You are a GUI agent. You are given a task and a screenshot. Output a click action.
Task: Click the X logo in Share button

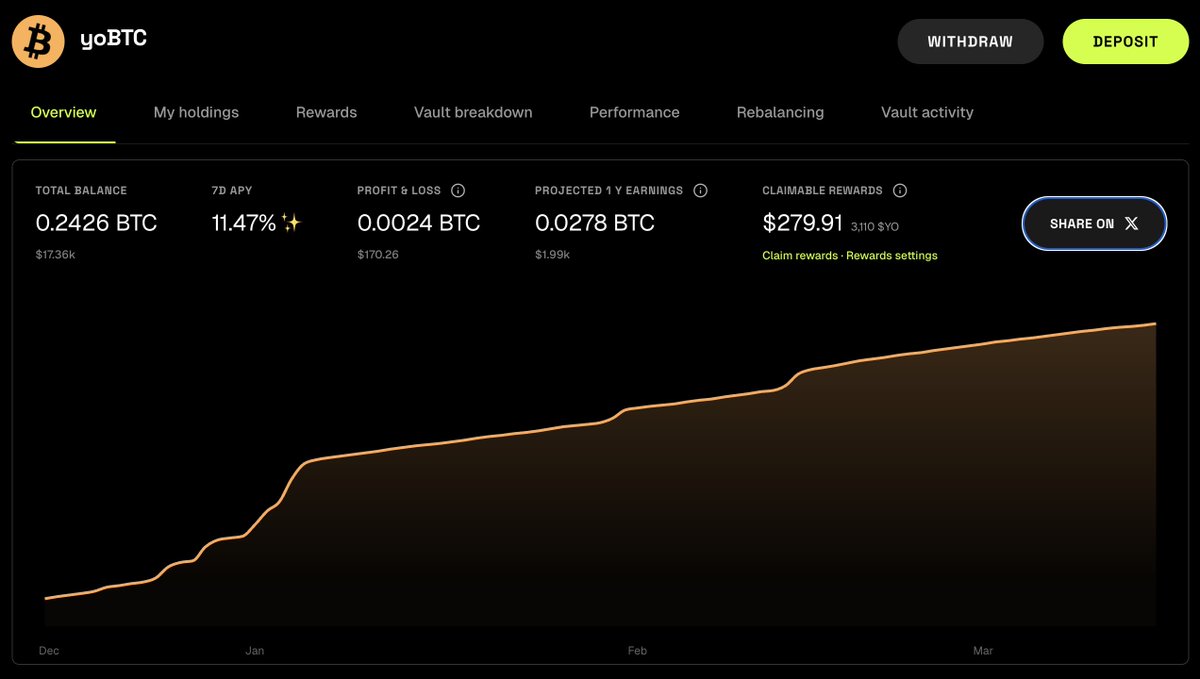tap(1131, 224)
